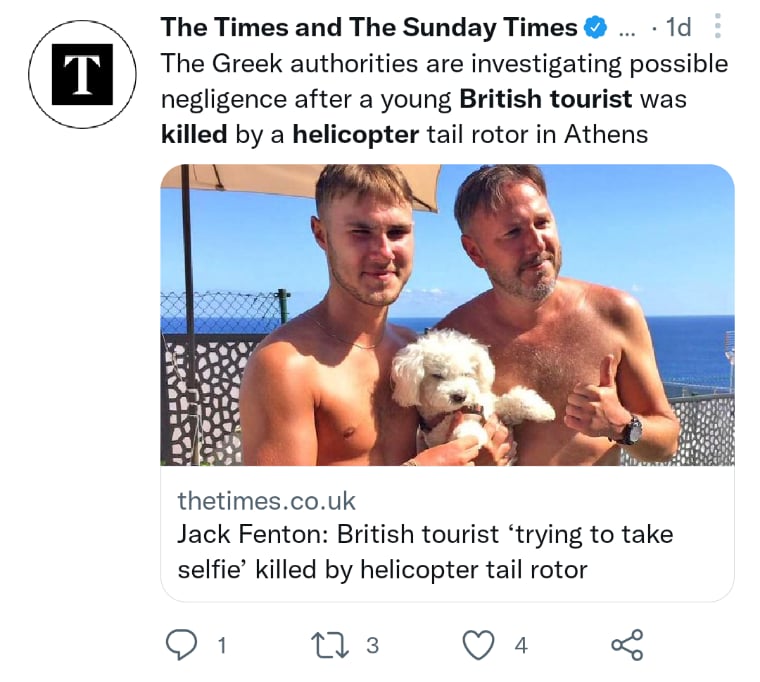Follow the thetimes.co.uk domain link
Screen dimensions: 760x682
[x=266, y=501]
